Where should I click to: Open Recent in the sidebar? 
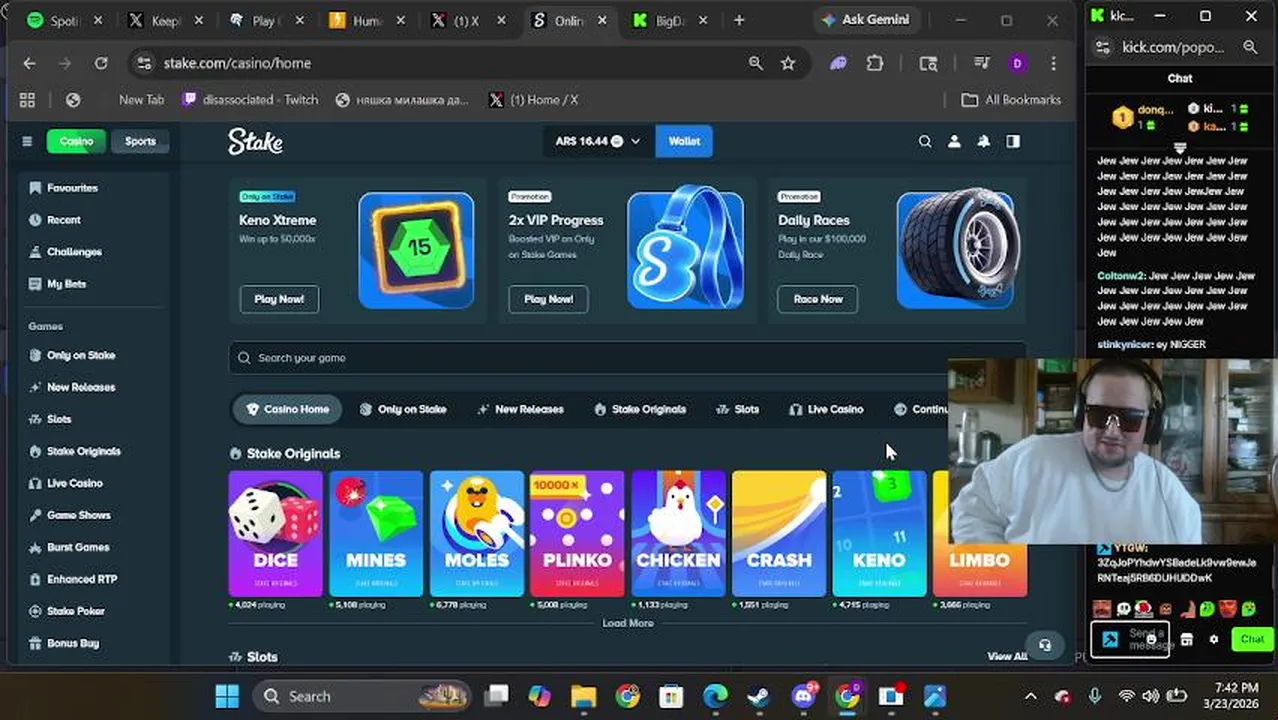click(55, 220)
